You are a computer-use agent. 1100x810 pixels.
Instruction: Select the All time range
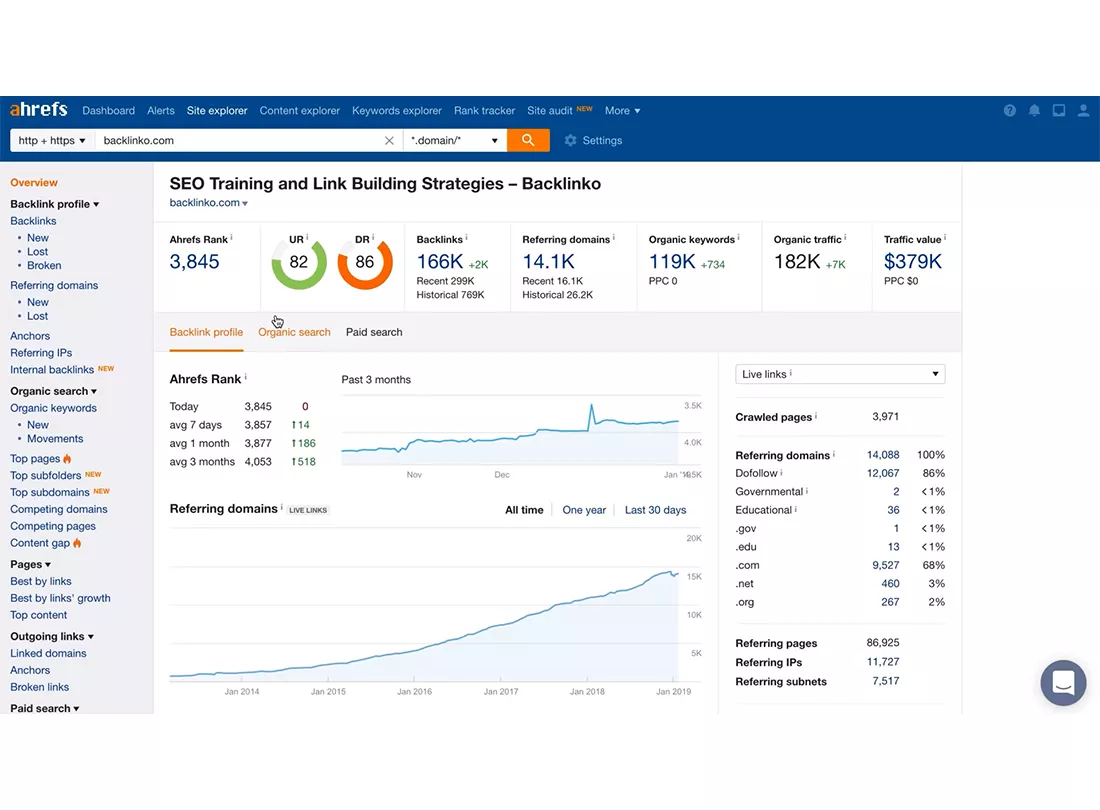(x=524, y=510)
